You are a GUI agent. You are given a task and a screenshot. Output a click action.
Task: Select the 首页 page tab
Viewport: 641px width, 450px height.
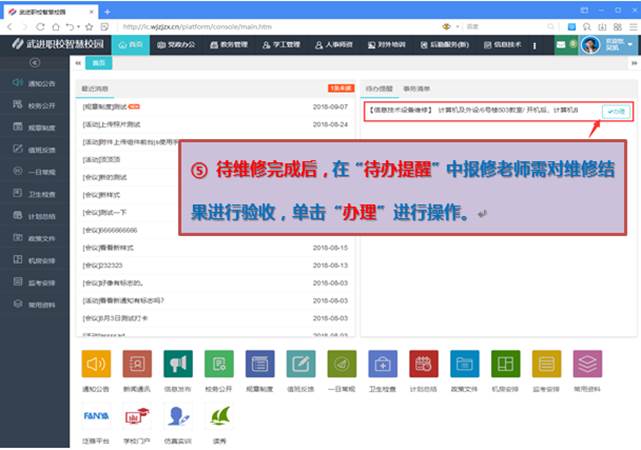pos(99,63)
